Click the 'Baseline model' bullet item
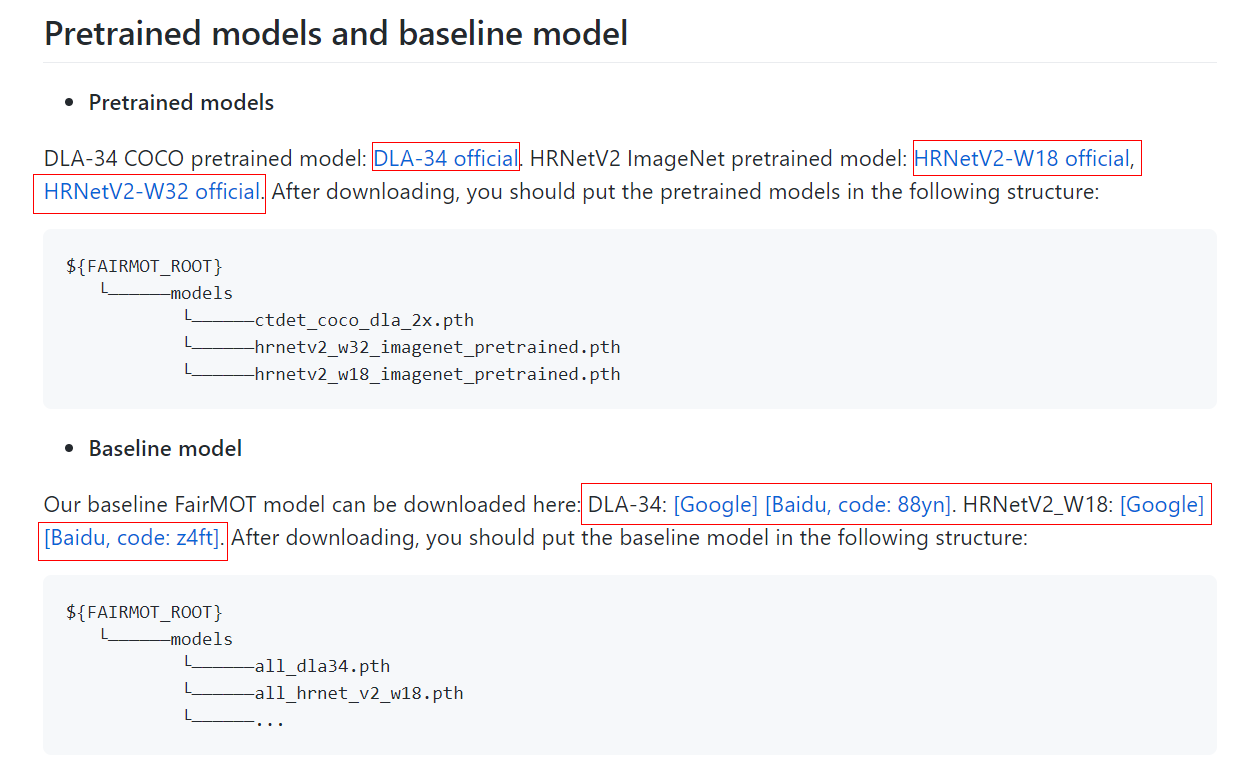The height and width of the screenshot is (766, 1243). [x=165, y=448]
